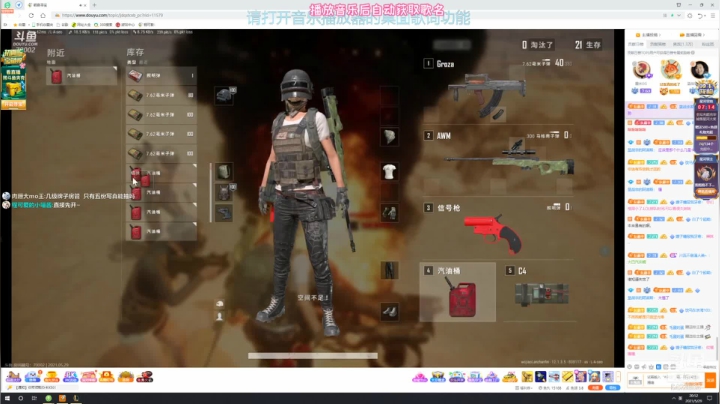Click the link with a yellow icon at the chat panel top left

[x=647, y=35]
